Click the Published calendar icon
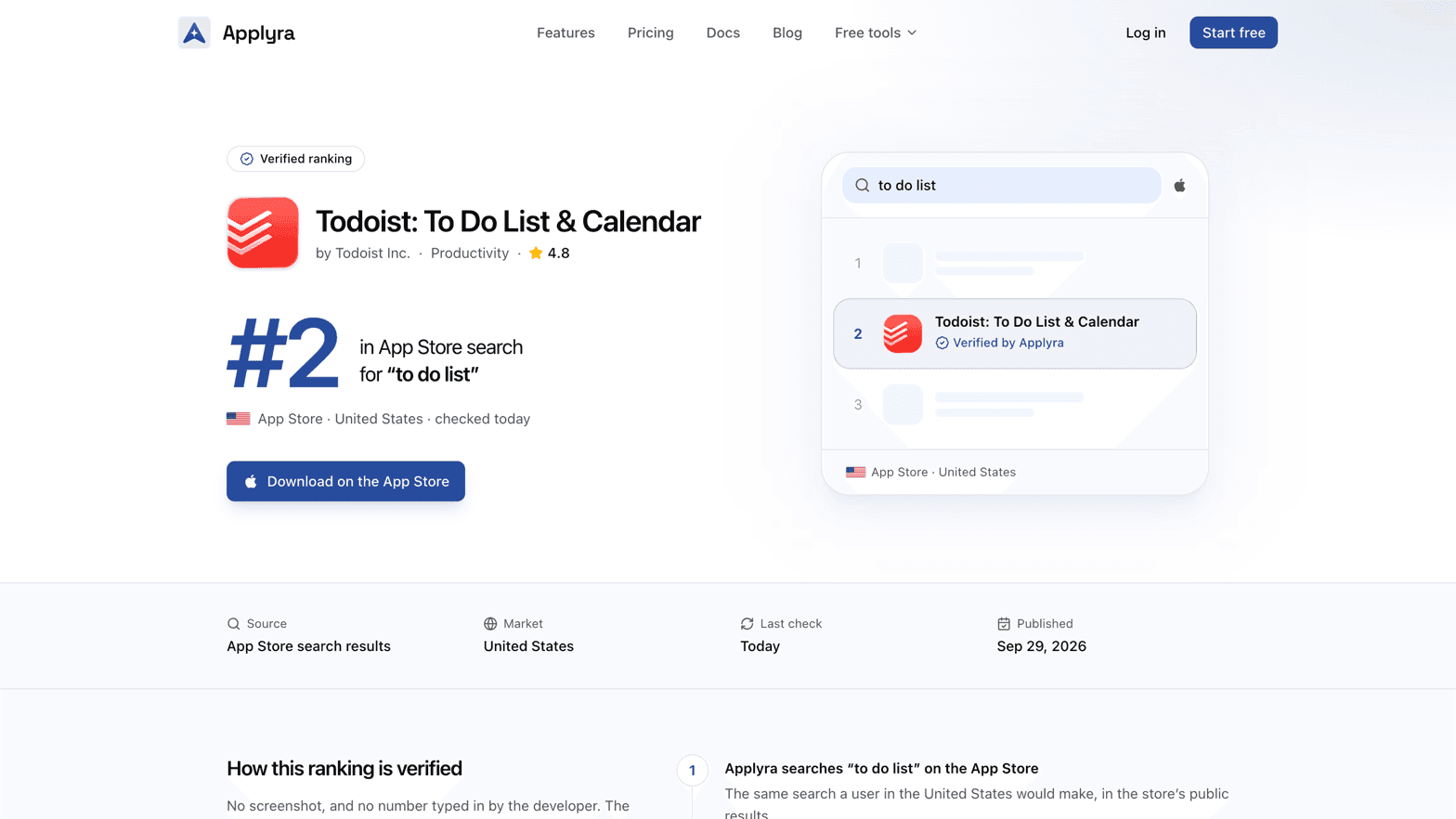 click(1004, 624)
